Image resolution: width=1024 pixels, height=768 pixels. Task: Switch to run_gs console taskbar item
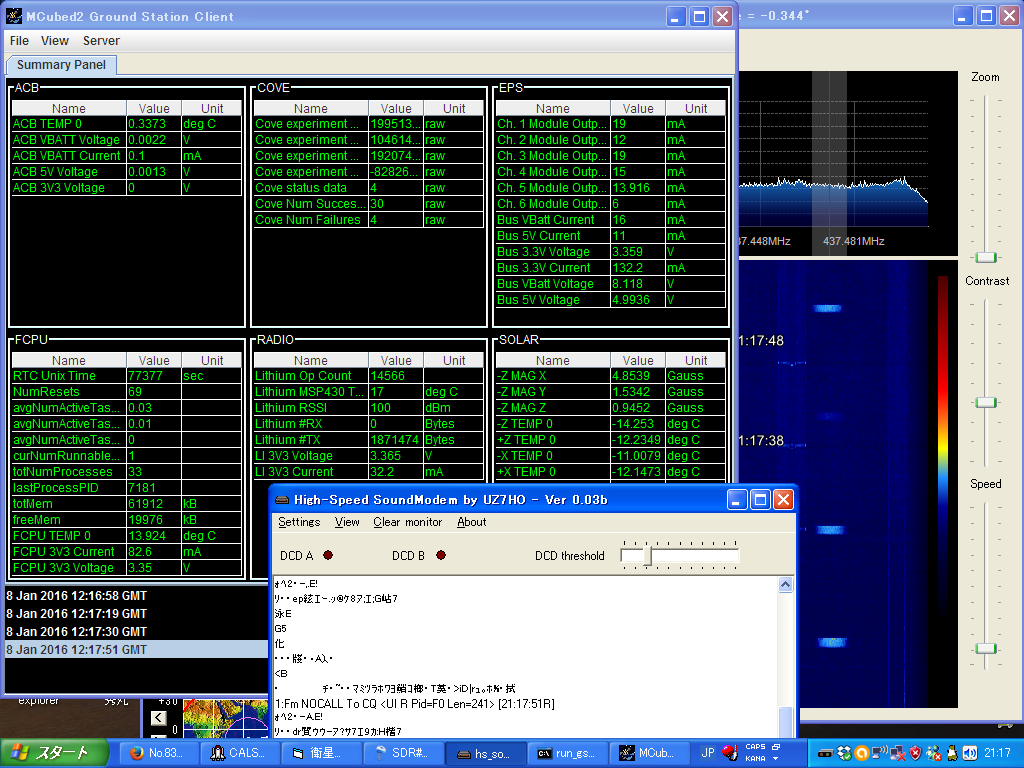tap(566, 753)
